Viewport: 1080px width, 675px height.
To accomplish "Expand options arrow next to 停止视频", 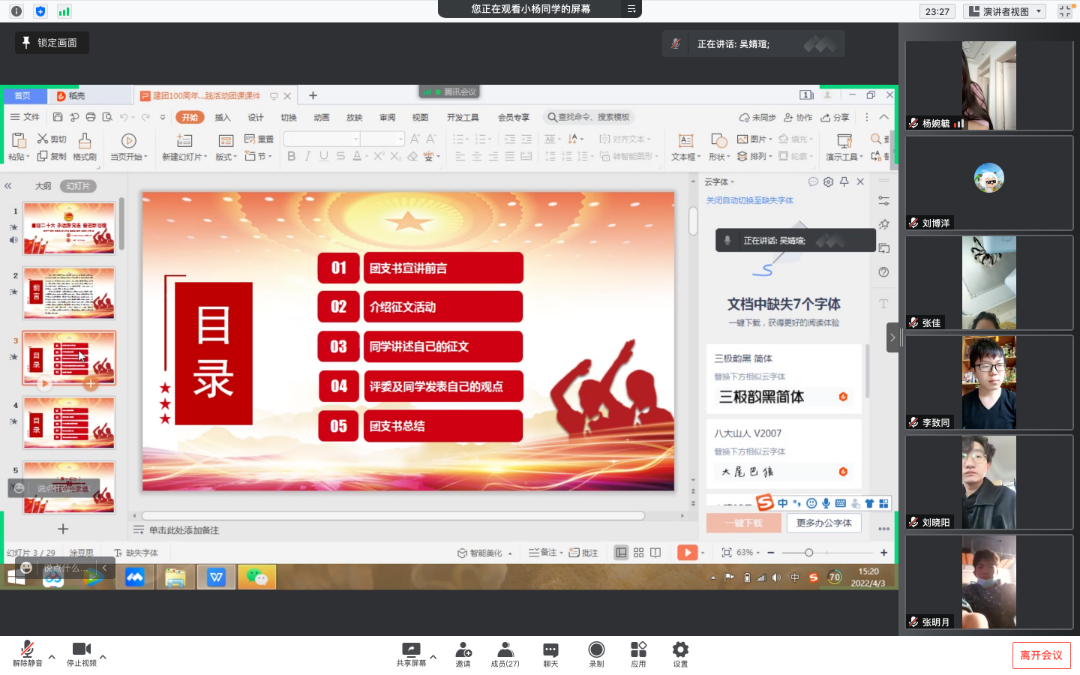I will [x=103, y=657].
